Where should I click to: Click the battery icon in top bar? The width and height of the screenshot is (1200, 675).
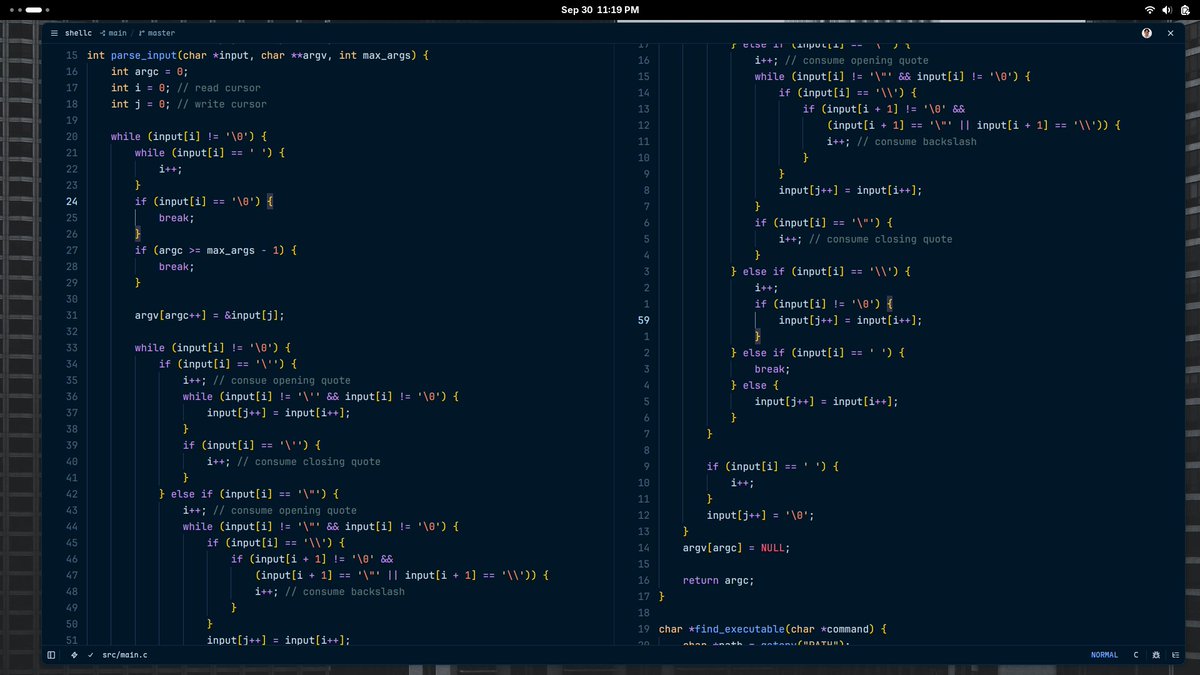(1185, 9)
